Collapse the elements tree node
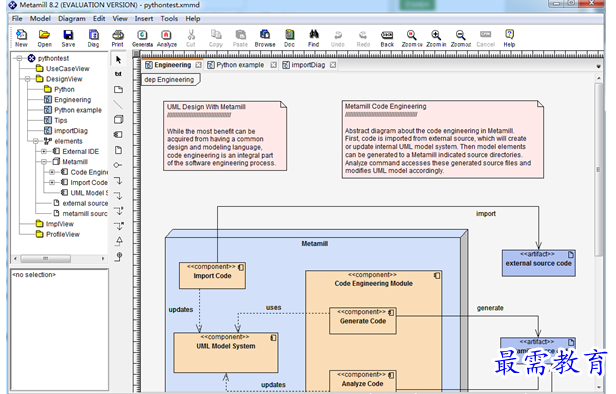Screen dimensions: 616x394 (x=35, y=141)
